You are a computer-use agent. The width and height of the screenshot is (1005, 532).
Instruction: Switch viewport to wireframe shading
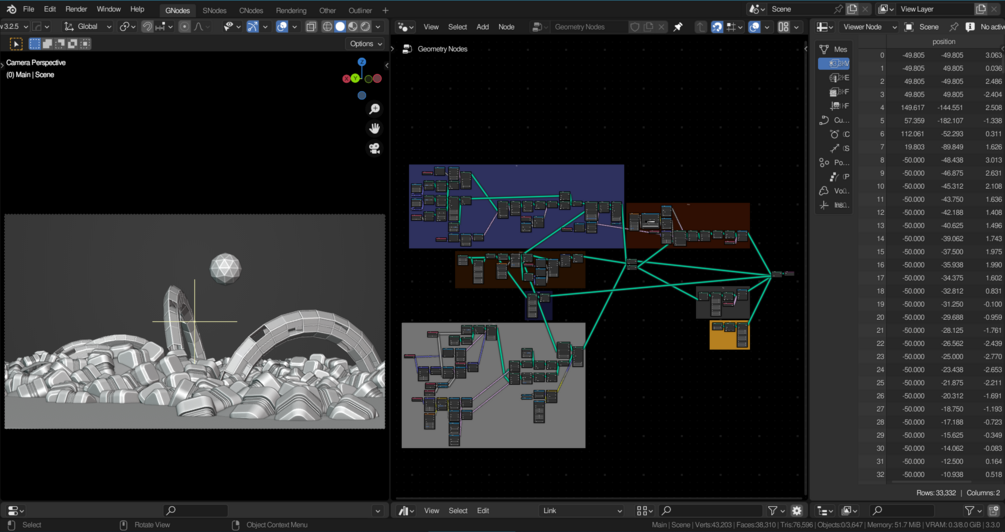pyautogui.click(x=328, y=27)
